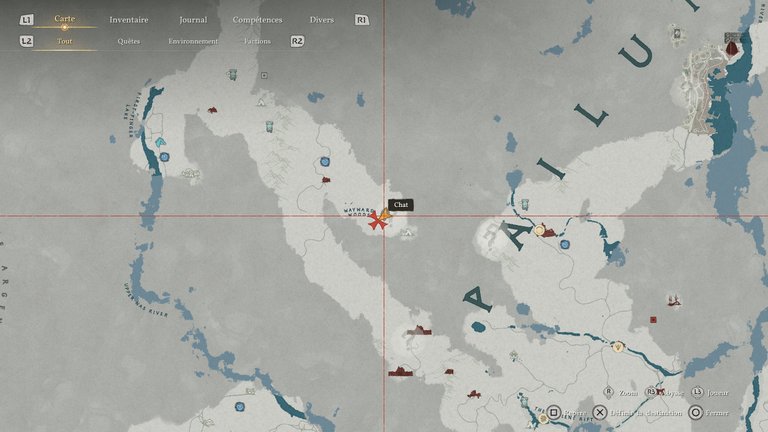Filter map by Quêtes
Viewport: 768px width, 432px height.
[129, 41]
